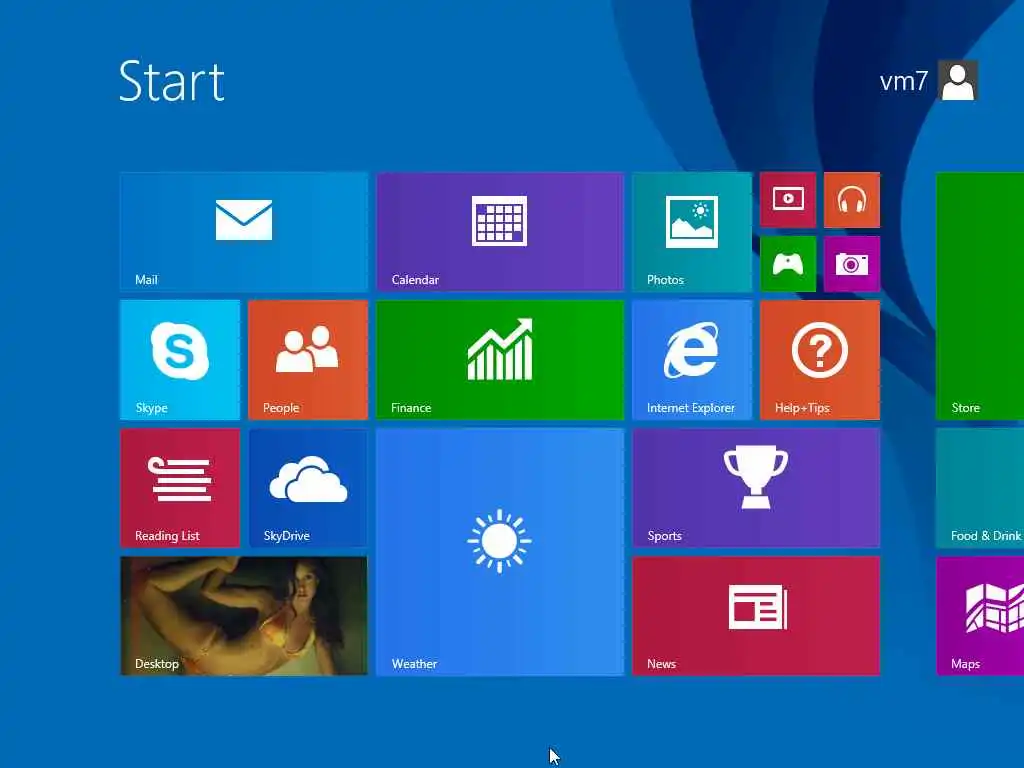1024x768 pixels.
Task: Open the Weather tile
Action: pyautogui.click(x=500, y=552)
